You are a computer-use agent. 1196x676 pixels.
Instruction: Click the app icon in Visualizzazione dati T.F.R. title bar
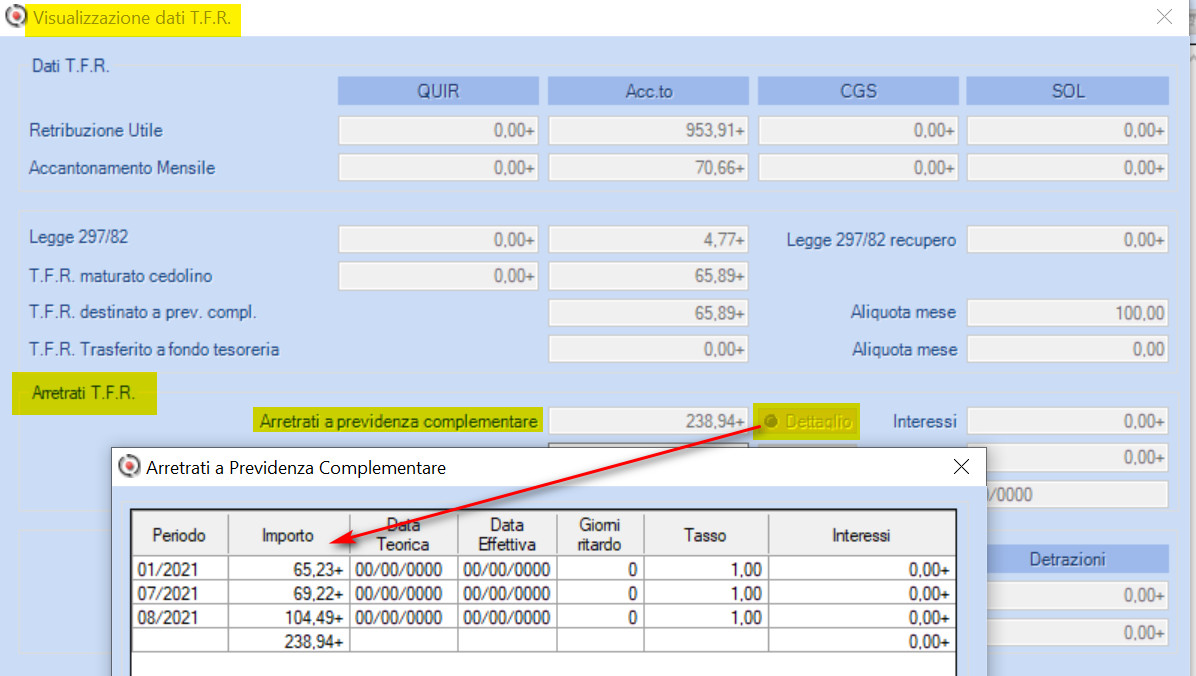[x=15, y=16]
